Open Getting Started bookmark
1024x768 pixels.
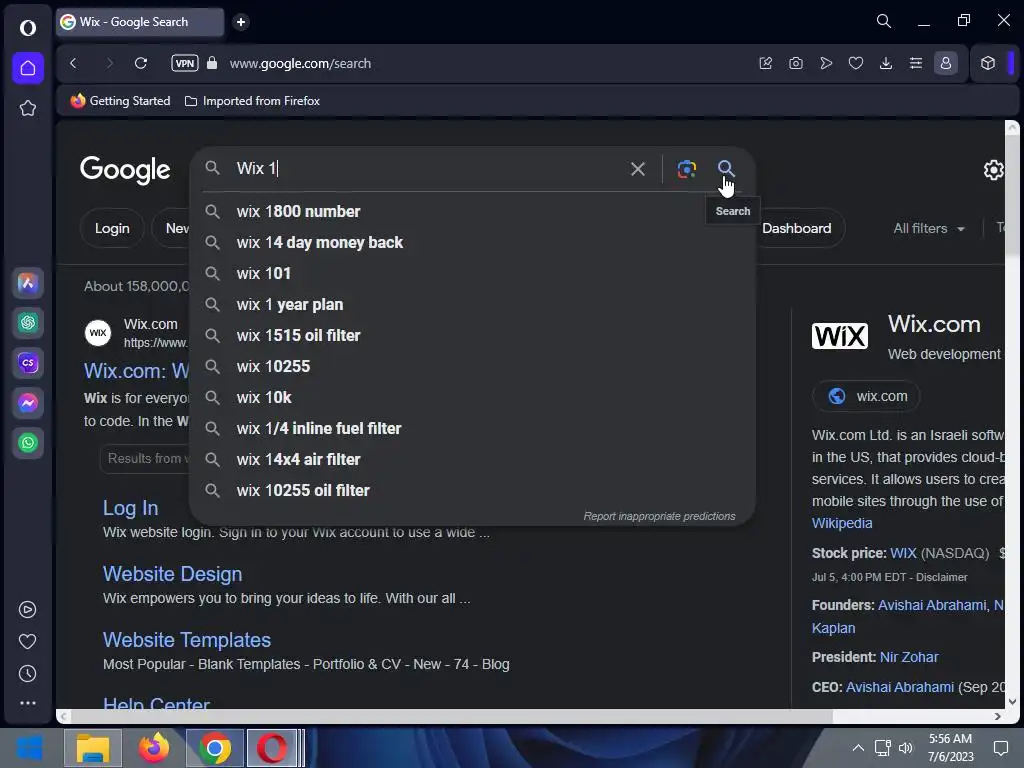click(120, 101)
